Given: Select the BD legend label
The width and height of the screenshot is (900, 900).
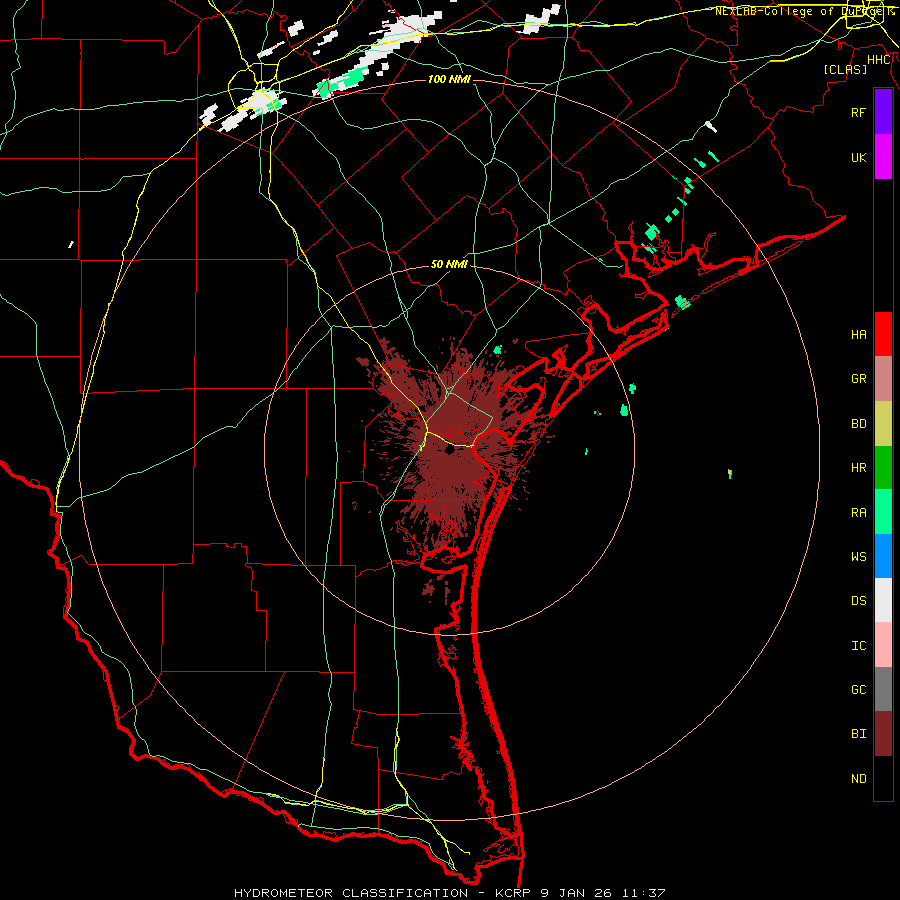Looking at the screenshot, I should point(858,424).
